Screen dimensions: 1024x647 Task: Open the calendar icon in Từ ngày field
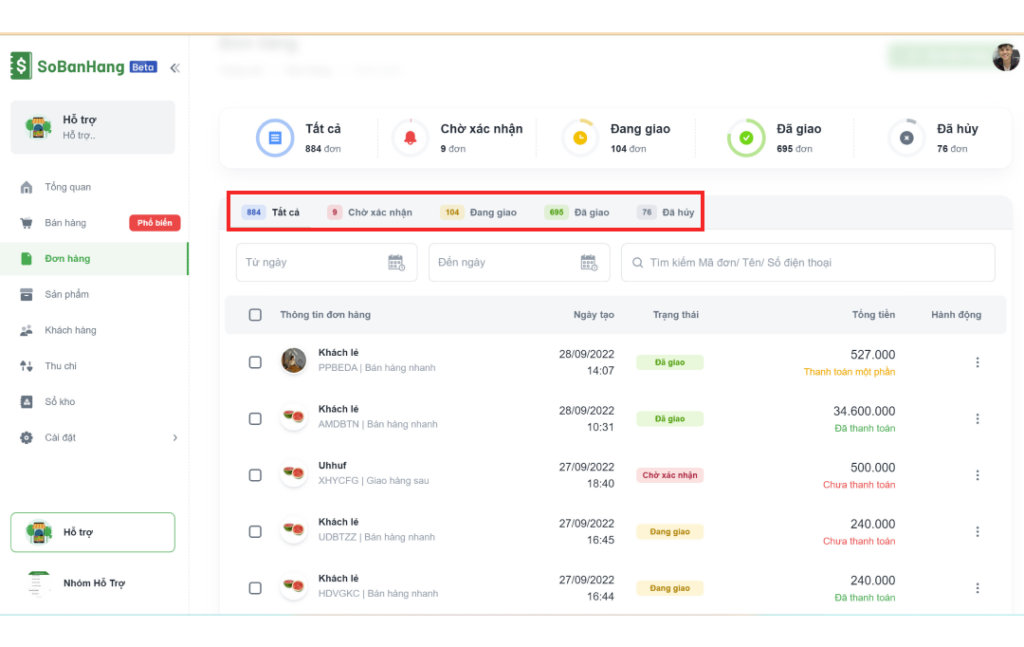coord(396,263)
